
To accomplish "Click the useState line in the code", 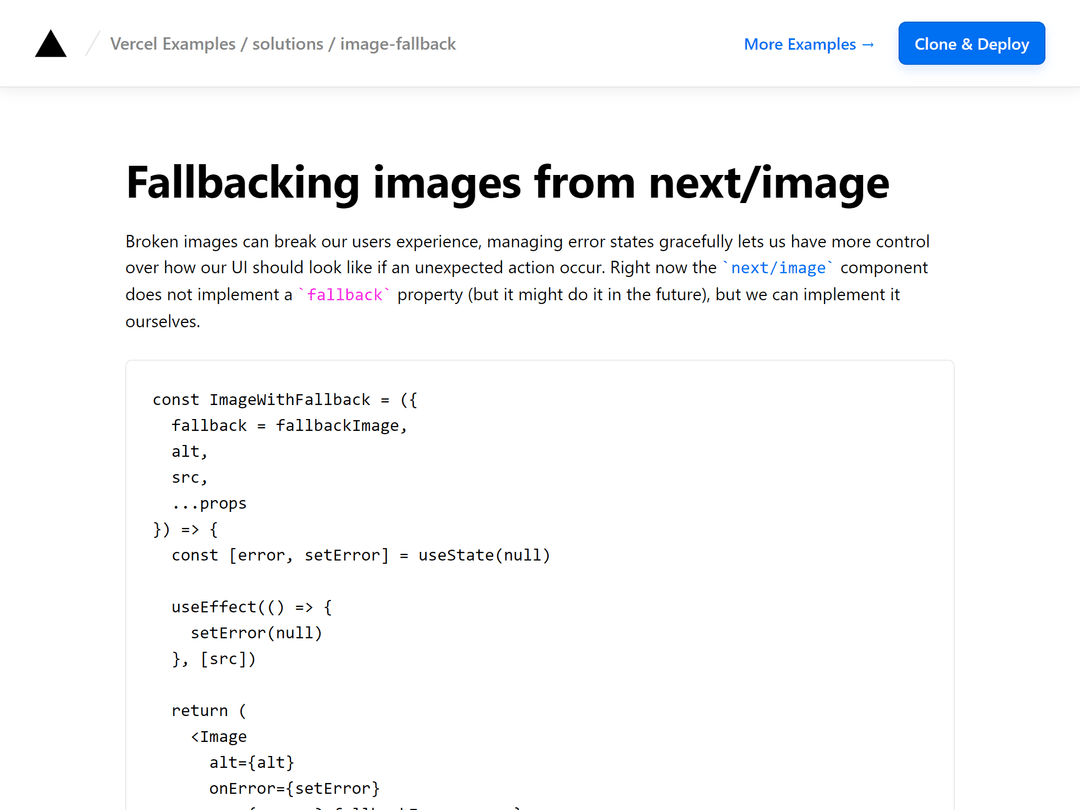I will click(x=360, y=554).
